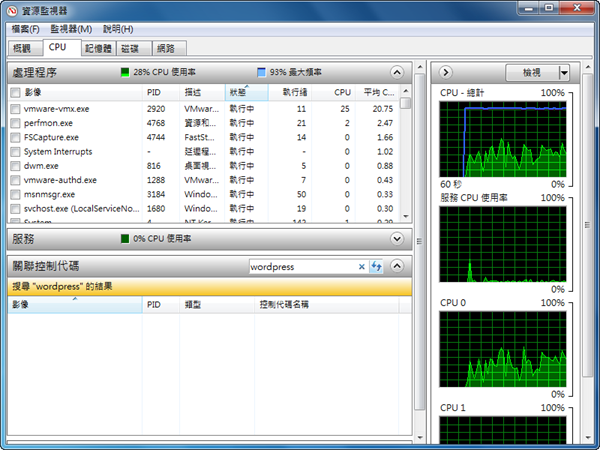Click the 服務 CPU 使用率 graph
The height and width of the screenshot is (450, 600).
point(503,245)
